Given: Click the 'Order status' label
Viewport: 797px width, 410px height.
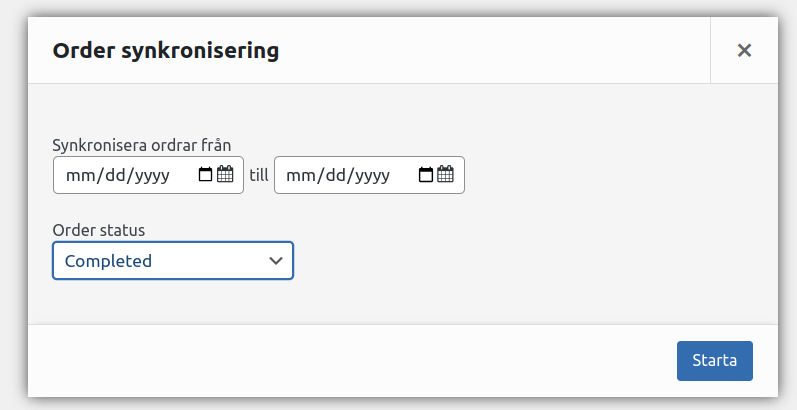Looking at the screenshot, I should [x=98, y=230].
